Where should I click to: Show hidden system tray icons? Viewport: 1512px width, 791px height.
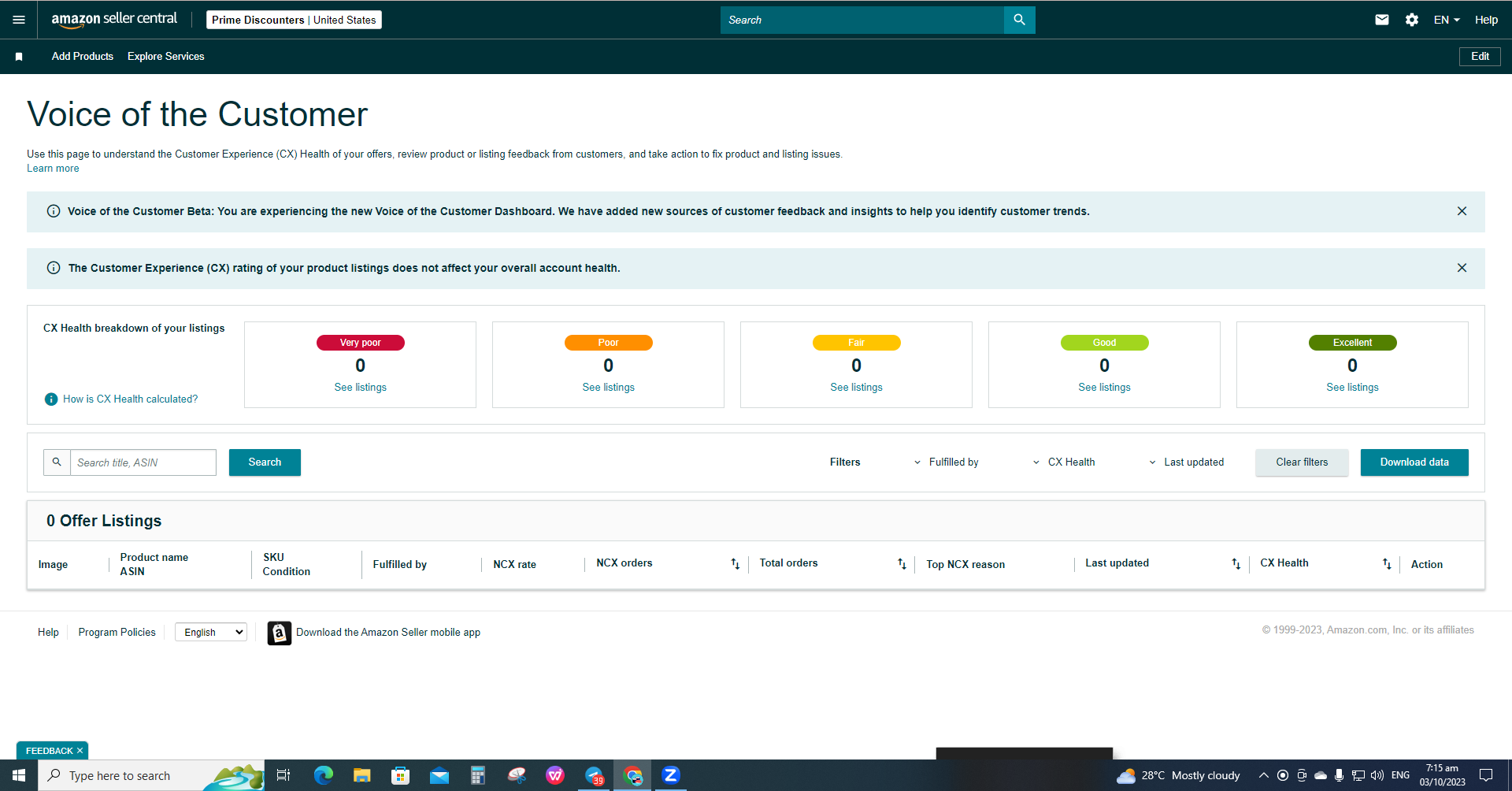1263,775
